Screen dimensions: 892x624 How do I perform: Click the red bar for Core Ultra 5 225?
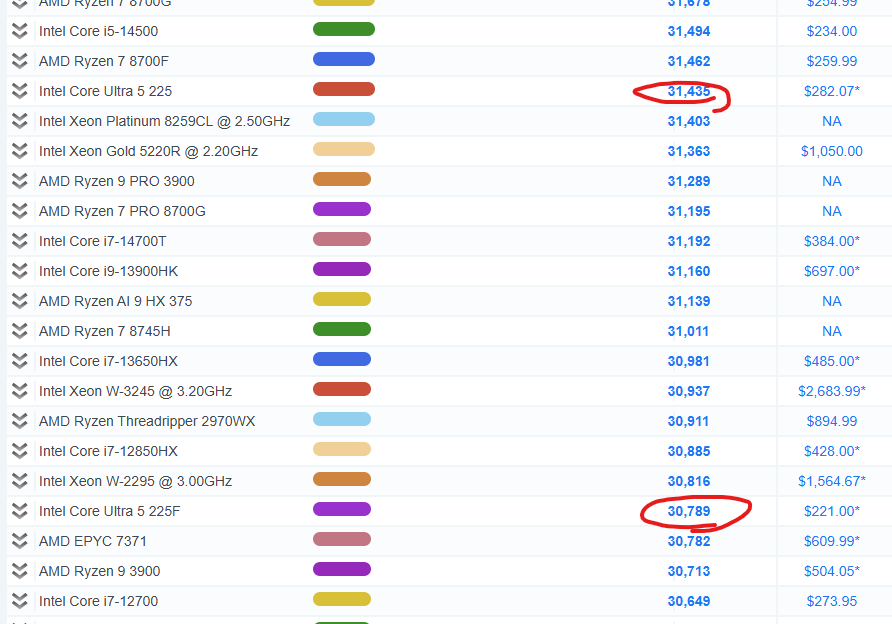pos(344,89)
